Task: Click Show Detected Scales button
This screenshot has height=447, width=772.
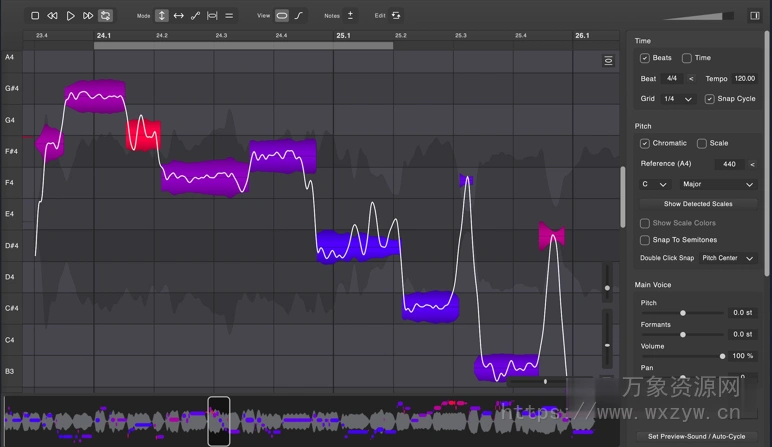Action: (x=698, y=204)
